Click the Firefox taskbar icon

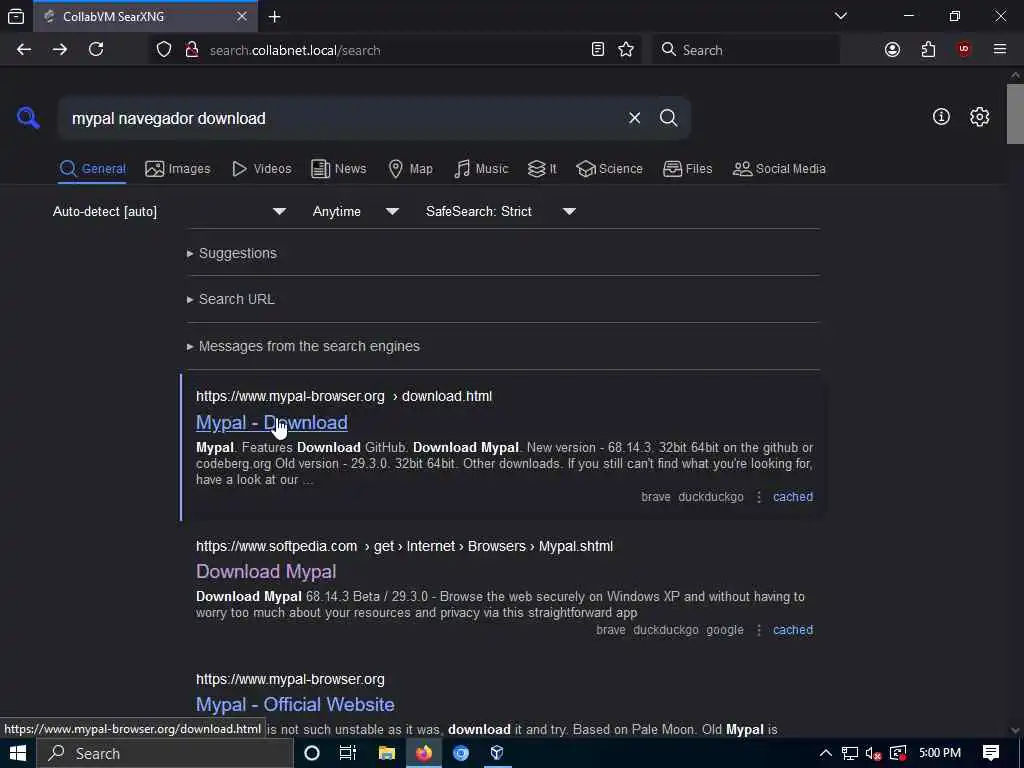(x=424, y=753)
